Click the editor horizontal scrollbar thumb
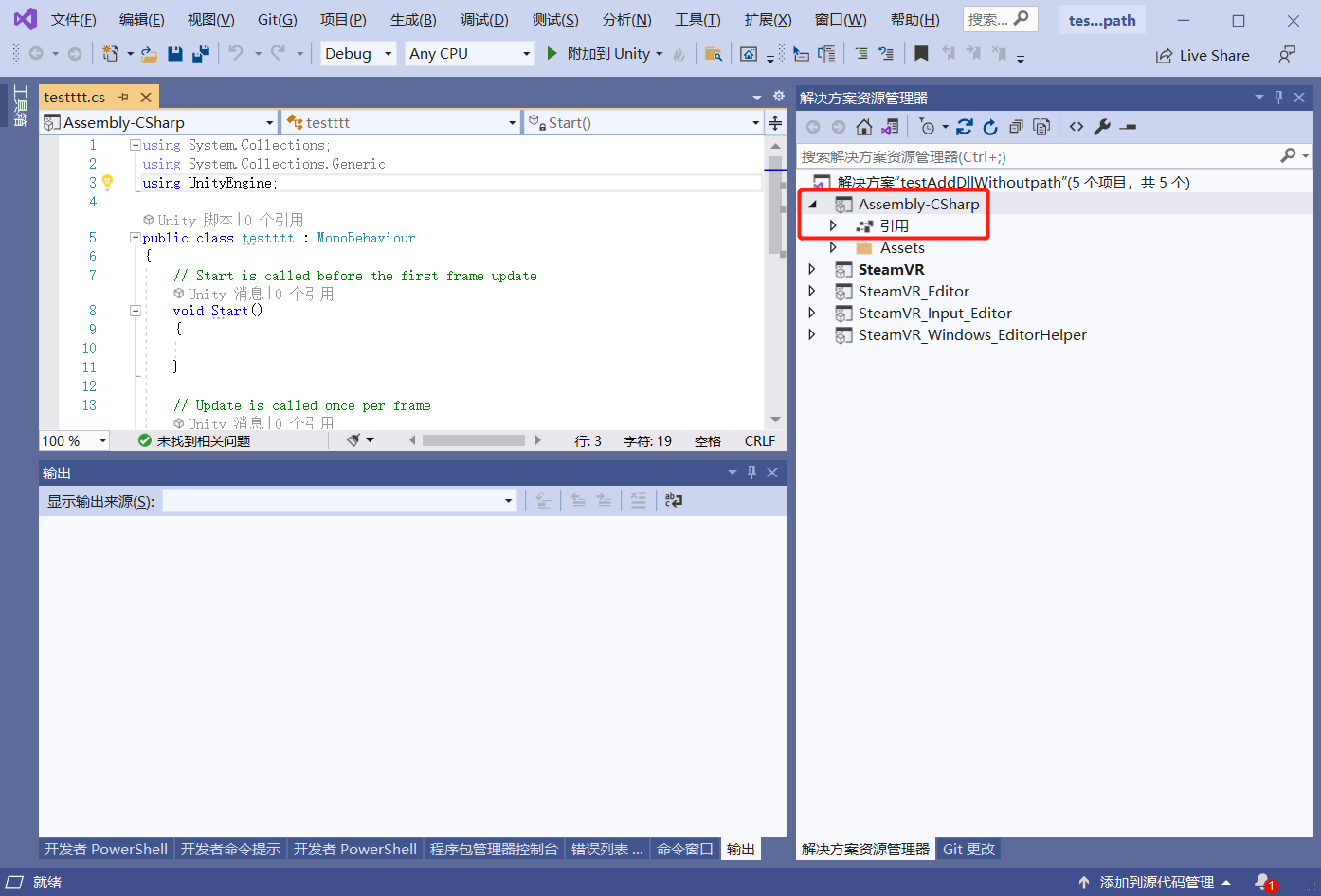1321x896 pixels. [473, 440]
